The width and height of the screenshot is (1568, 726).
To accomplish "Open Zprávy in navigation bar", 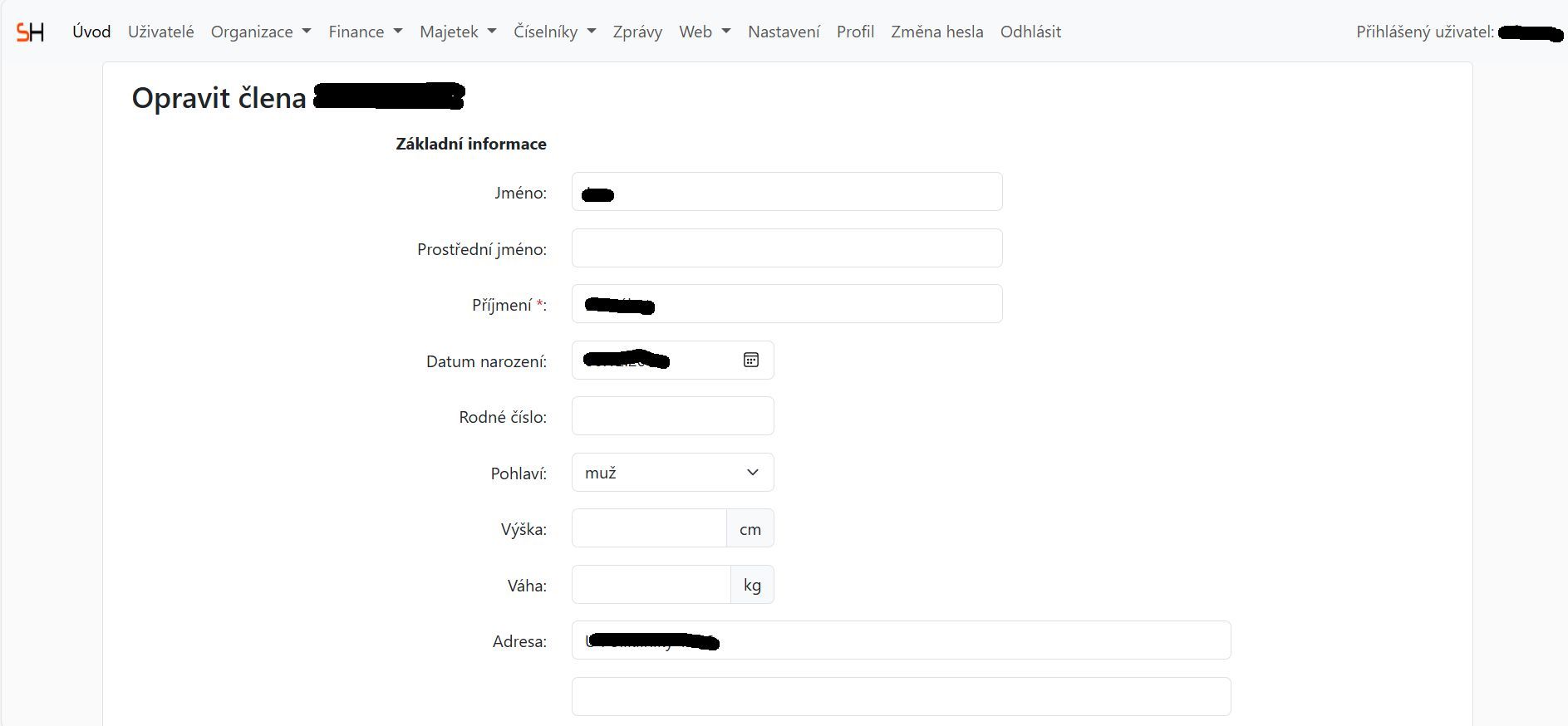I will (637, 32).
